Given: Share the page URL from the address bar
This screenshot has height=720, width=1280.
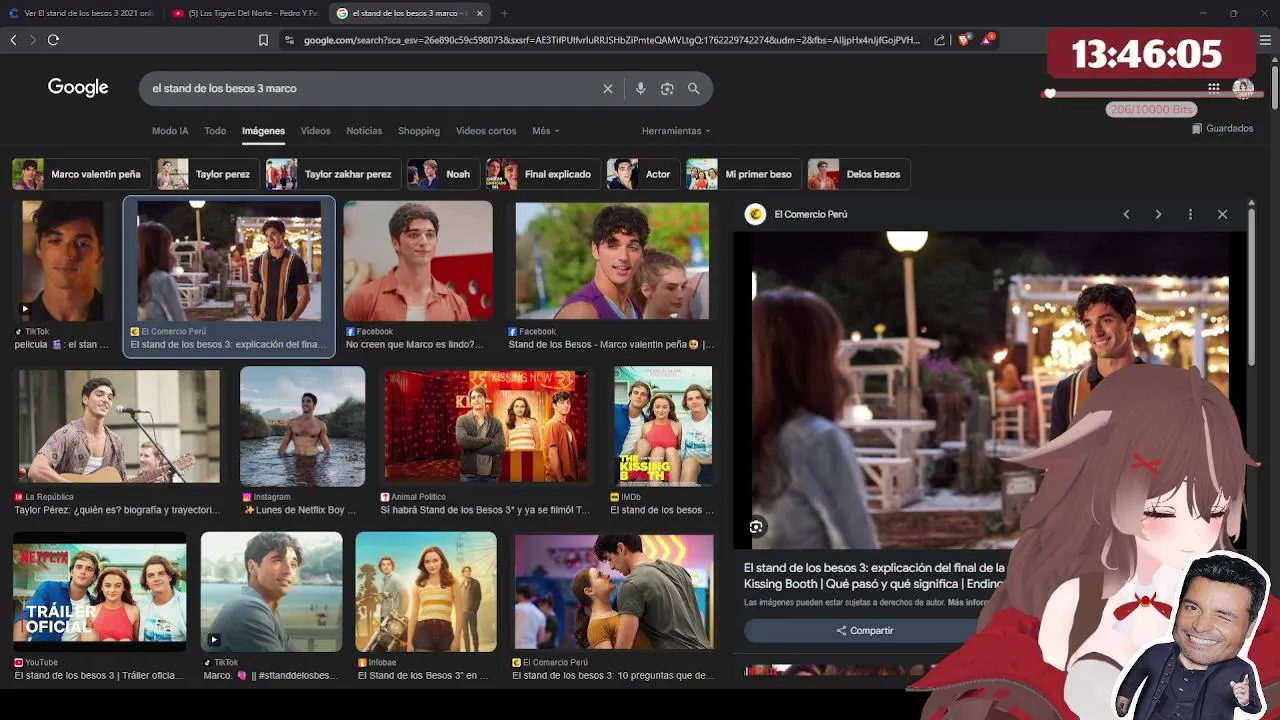Looking at the screenshot, I should tap(940, 40).
